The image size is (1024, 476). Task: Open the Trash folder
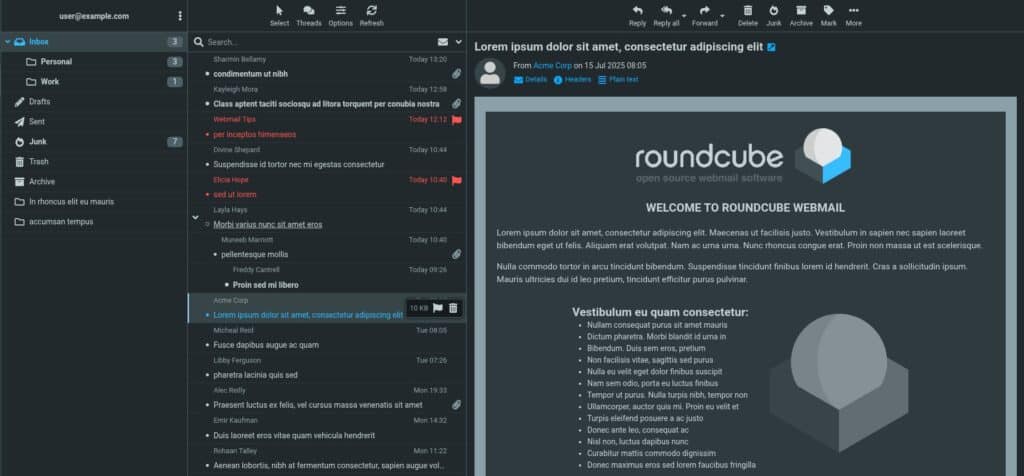tap(94, 162)
